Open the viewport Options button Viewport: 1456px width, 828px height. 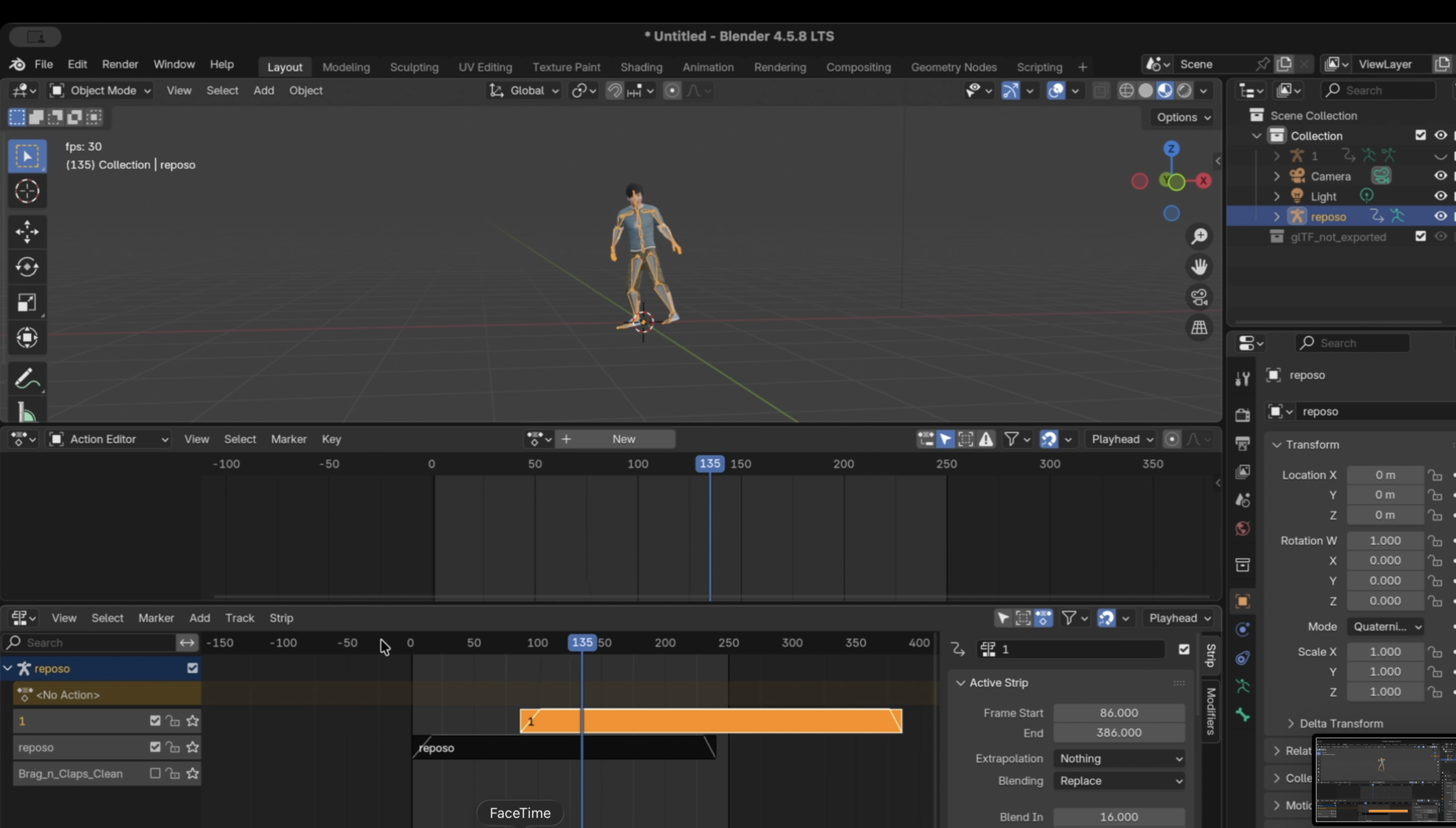[1183, 117]
